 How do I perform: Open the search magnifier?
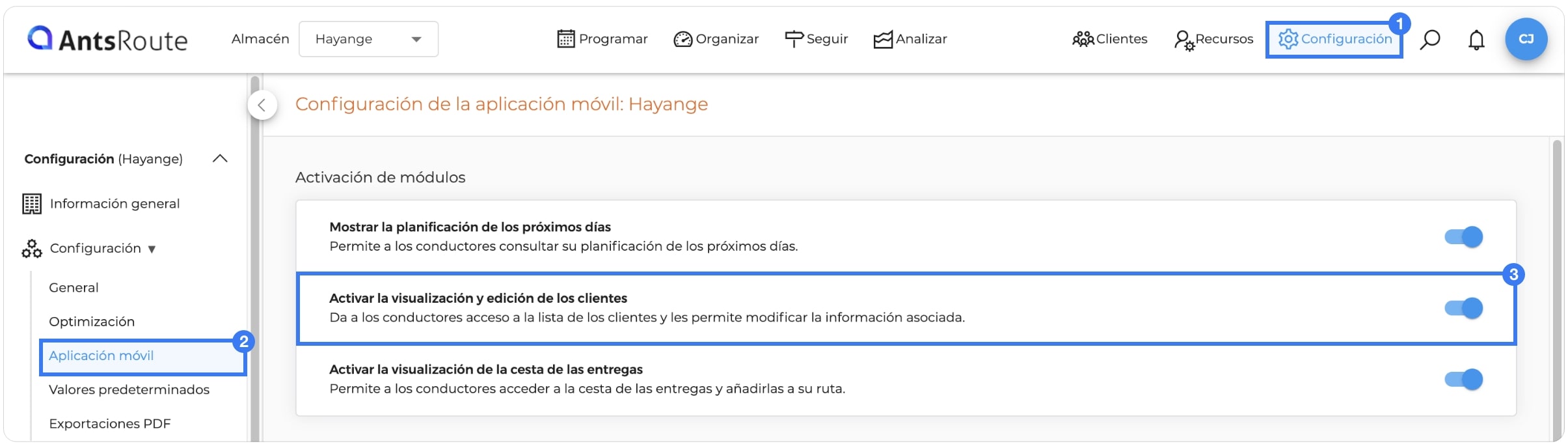1429,40
